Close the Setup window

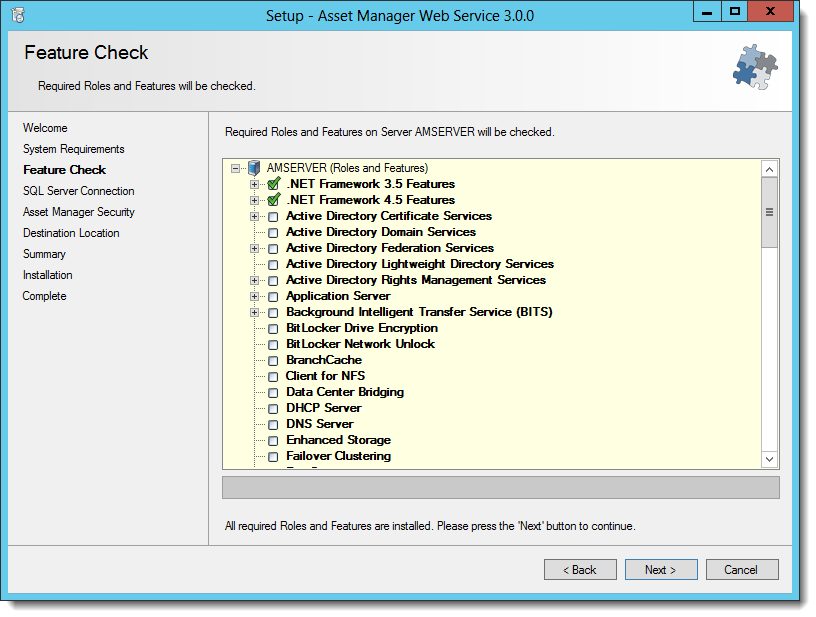coord(771,11)
